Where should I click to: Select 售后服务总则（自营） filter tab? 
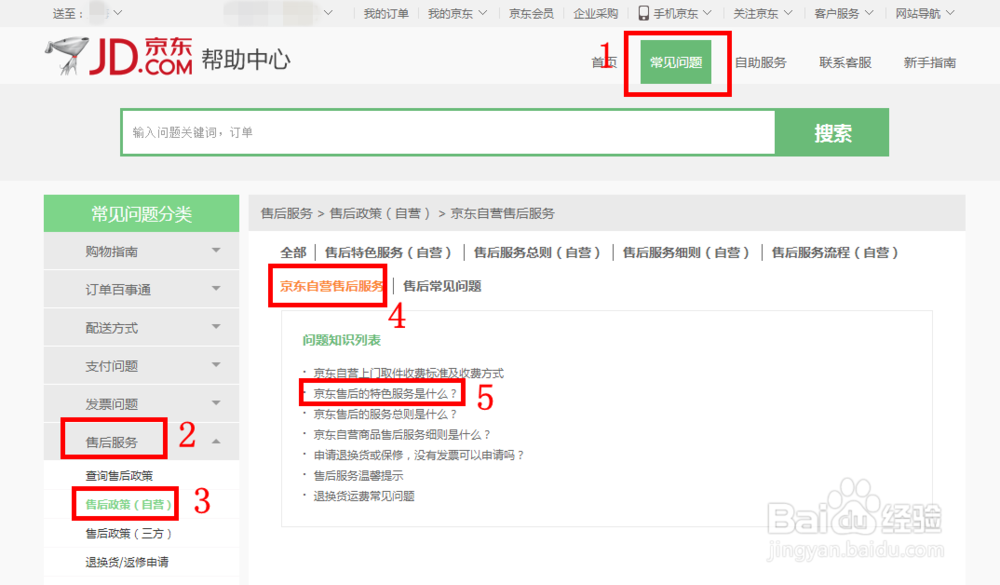tap(537, 253)
